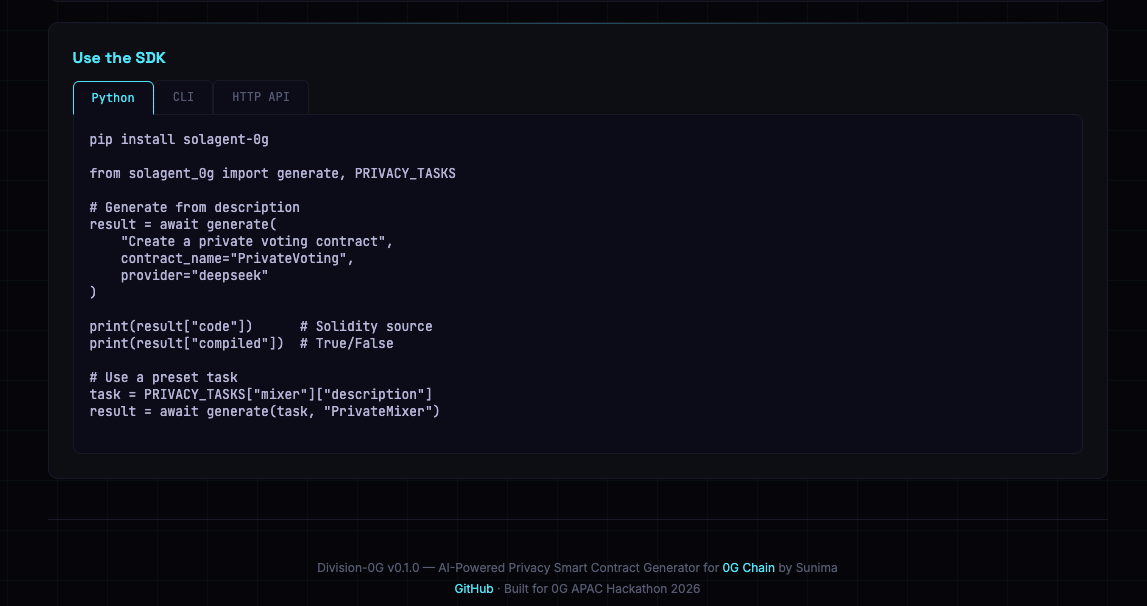Image resolution: width=1147 pixels, height=606 pixels.
Task: Click the print(result["compiled"]) statement
Action: (x=186, y=344)
